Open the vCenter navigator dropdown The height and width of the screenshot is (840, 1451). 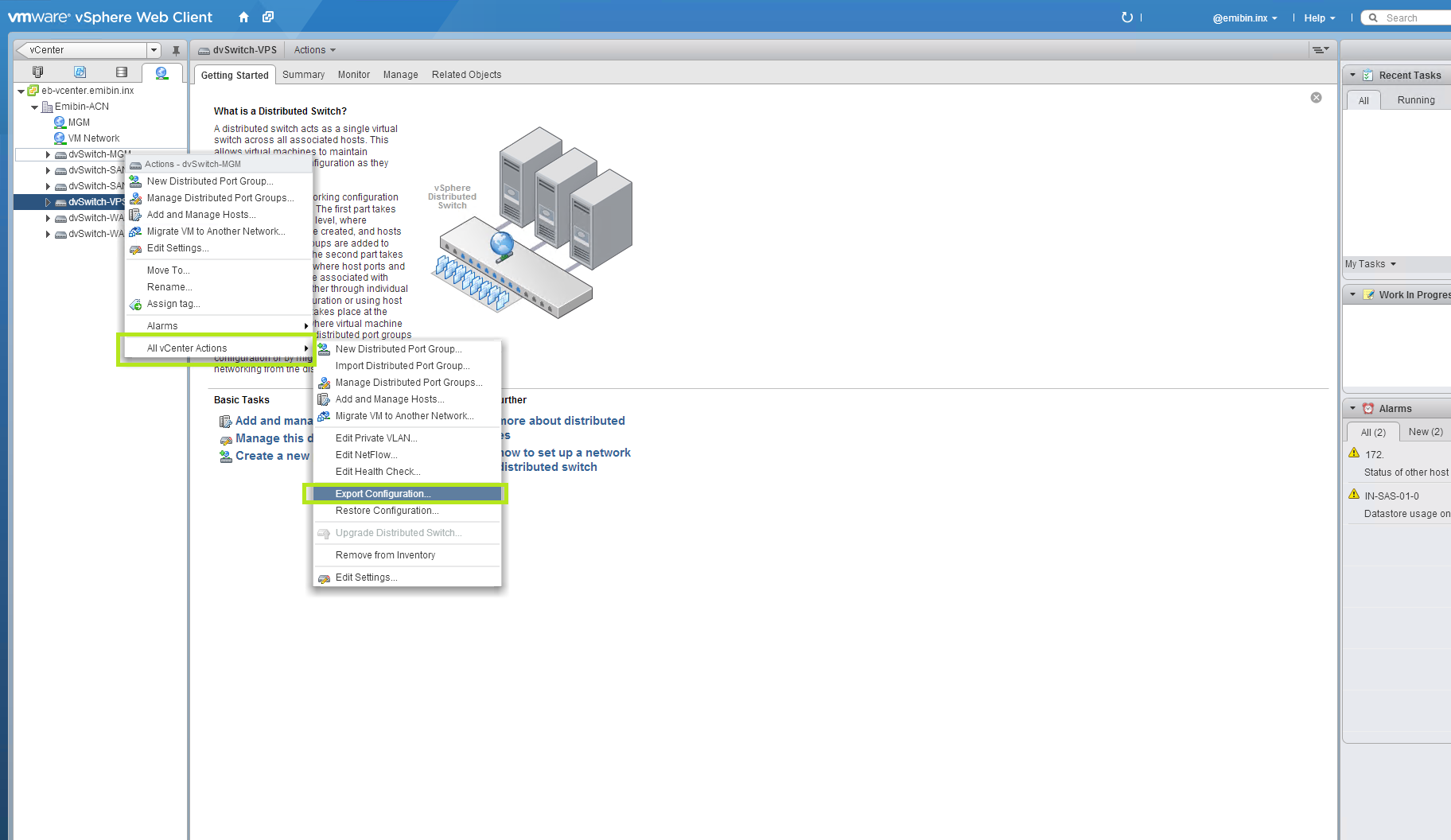pos(154,50)
